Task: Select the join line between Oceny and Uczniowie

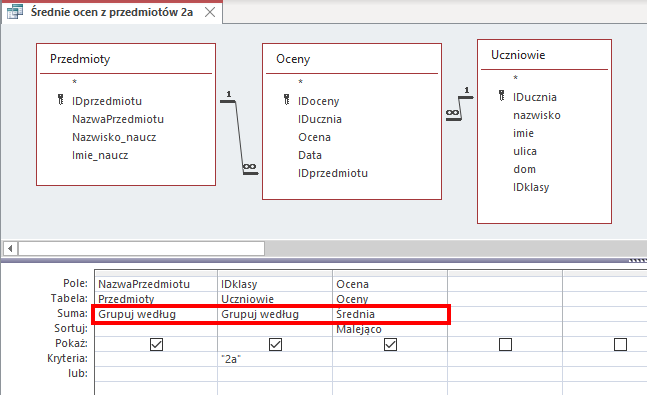Action: (460, 108)
